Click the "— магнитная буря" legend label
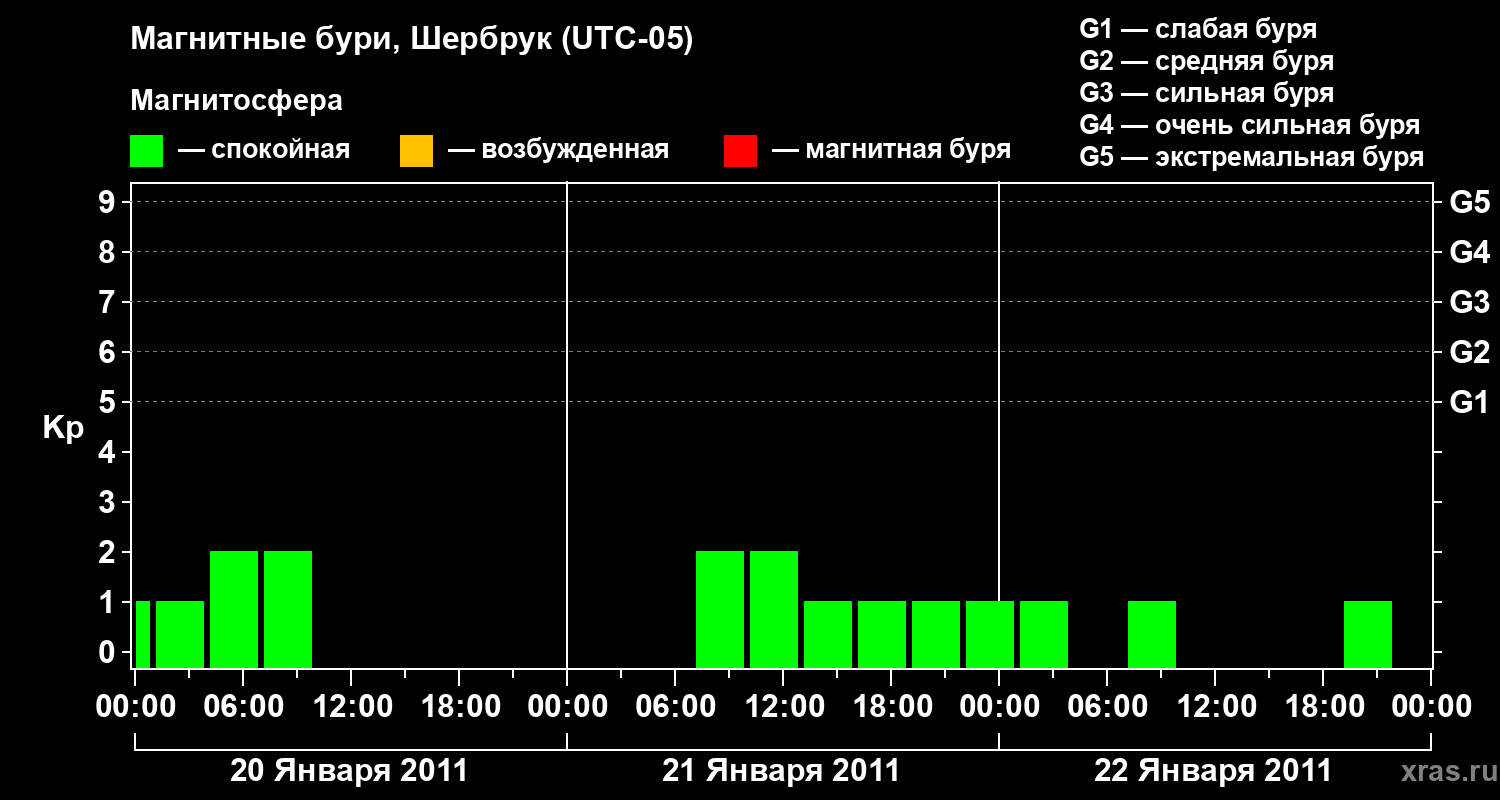The height and width of the screenshot is (800, 1500). (x=892, y=151)
